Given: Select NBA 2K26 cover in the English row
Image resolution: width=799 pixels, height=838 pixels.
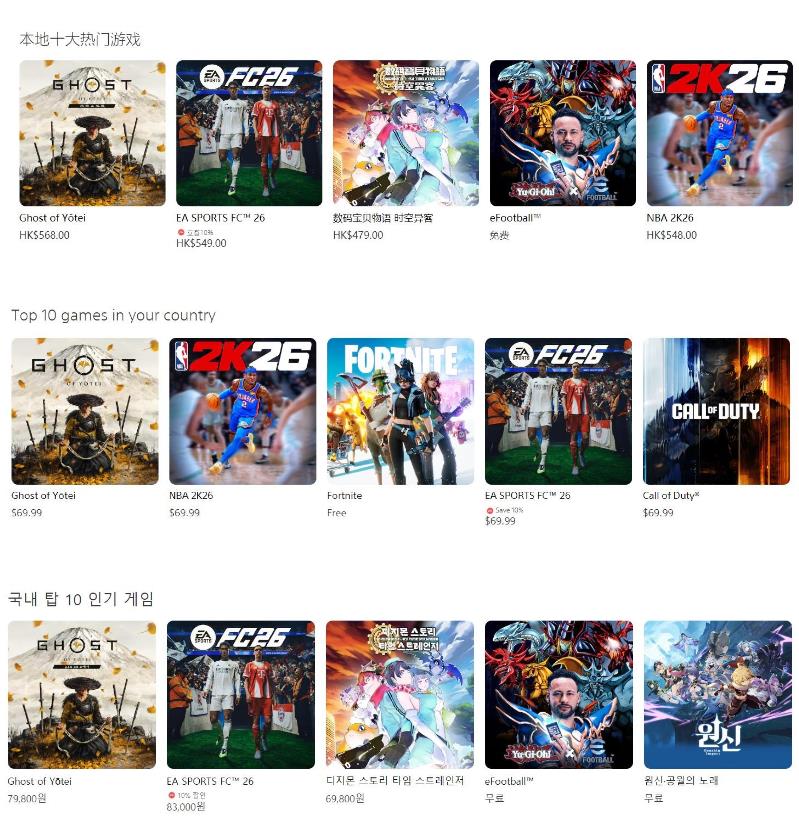Looking at the screenshot, I should click(x=243, y=412).
